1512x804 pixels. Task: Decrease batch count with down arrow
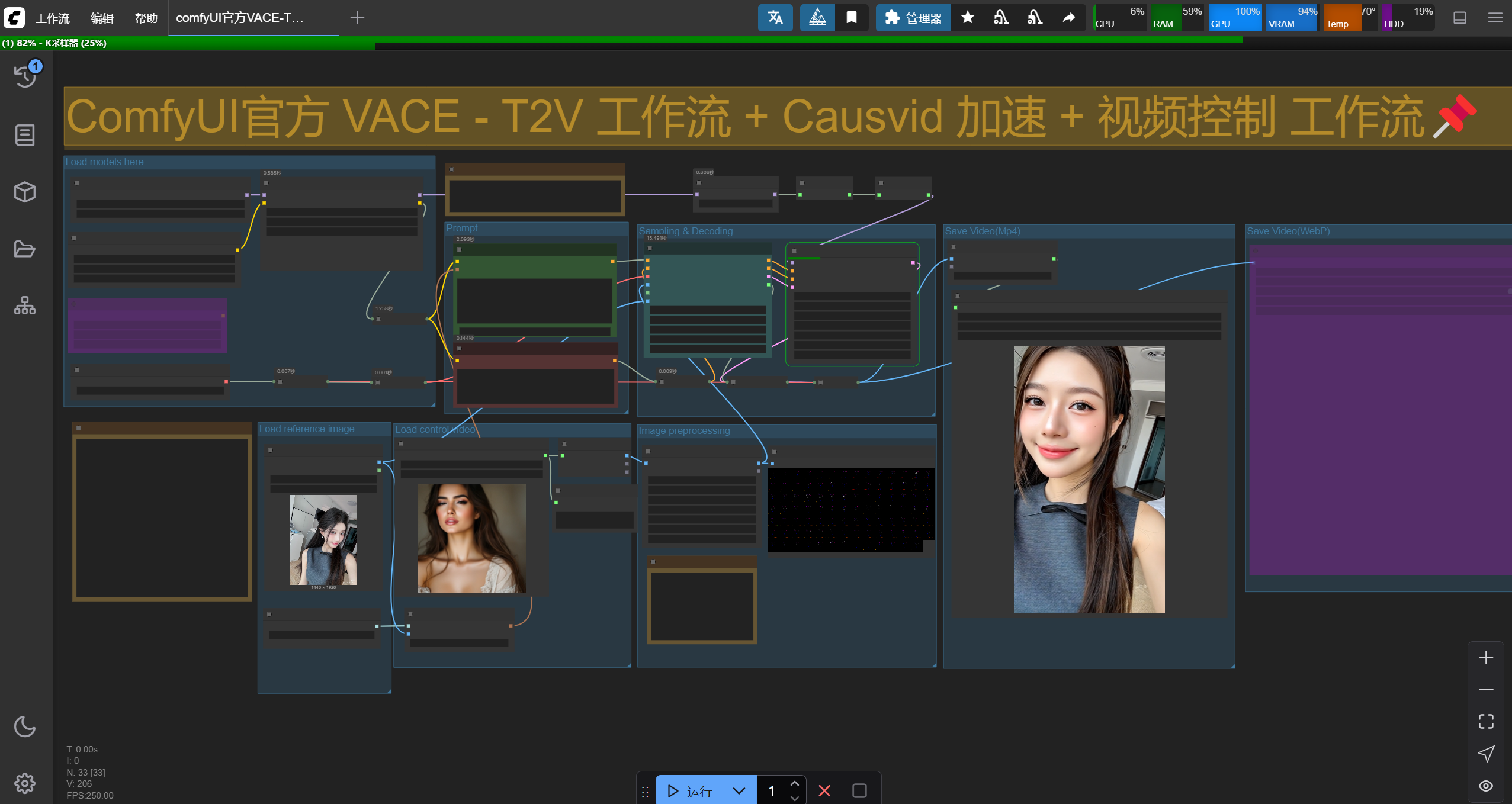tap(795, 798)
